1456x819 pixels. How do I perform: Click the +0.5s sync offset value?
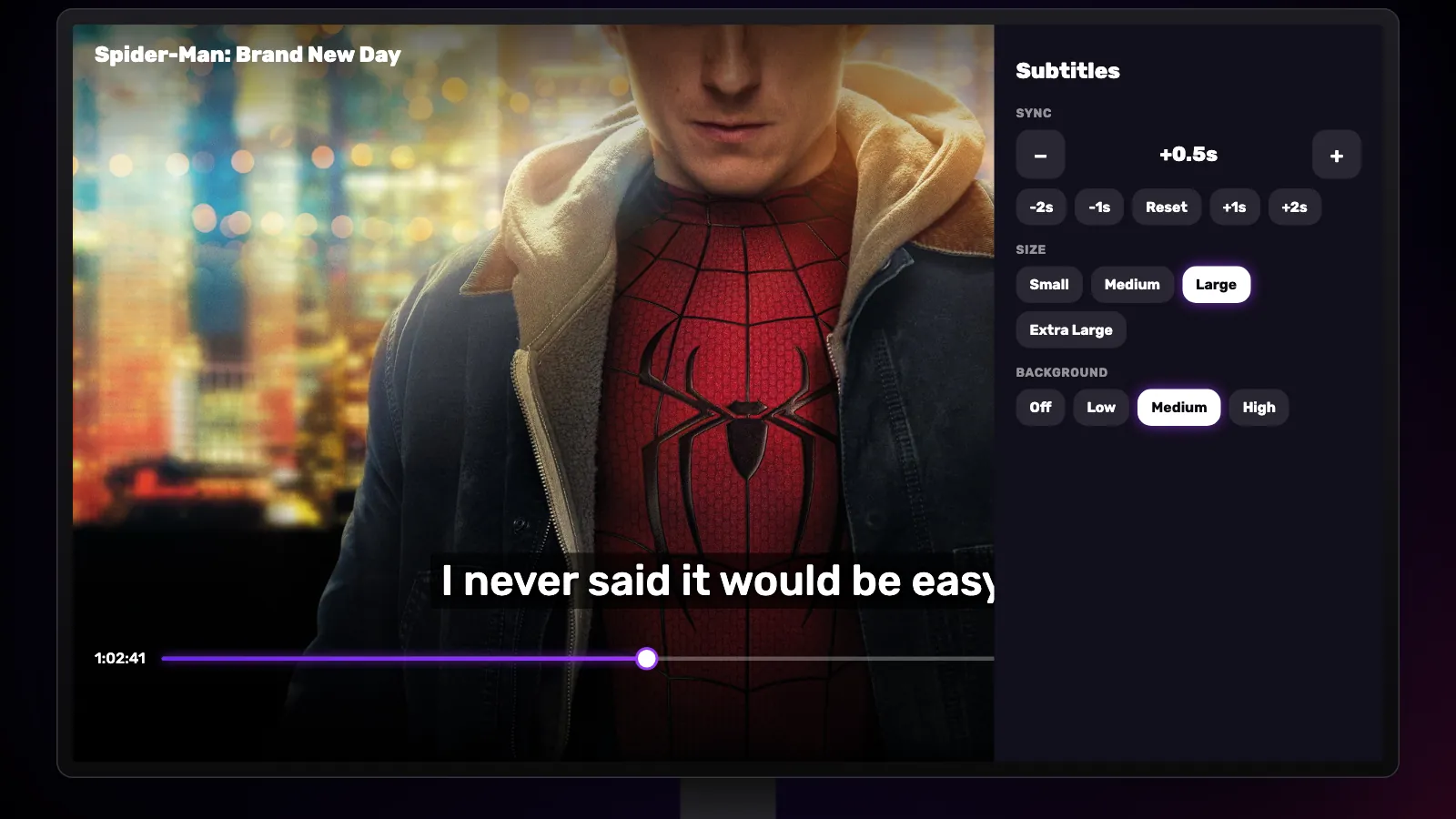pyautogui.click(x=1188, y=155)
